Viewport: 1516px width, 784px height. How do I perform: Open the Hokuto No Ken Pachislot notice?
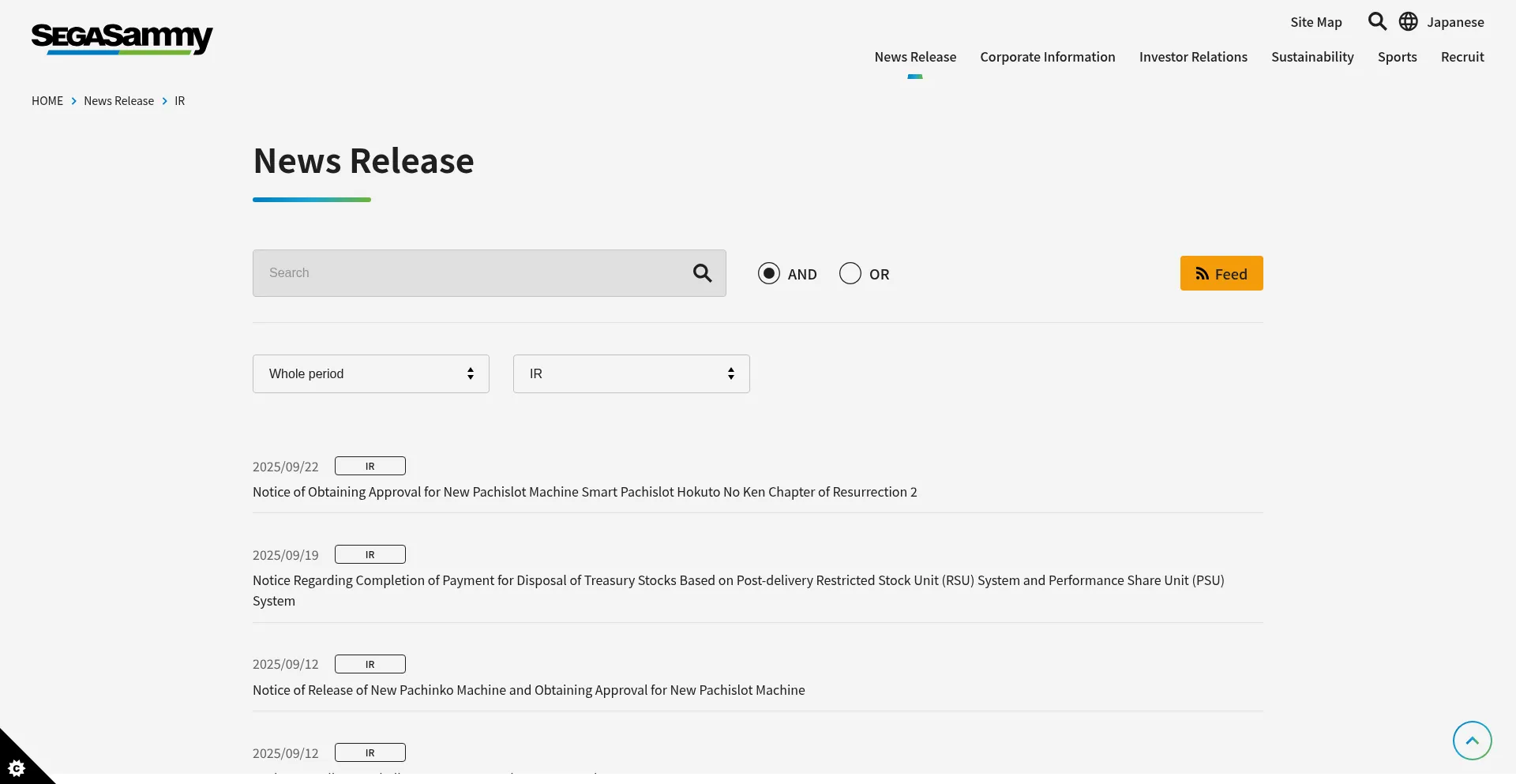[585, 492]
